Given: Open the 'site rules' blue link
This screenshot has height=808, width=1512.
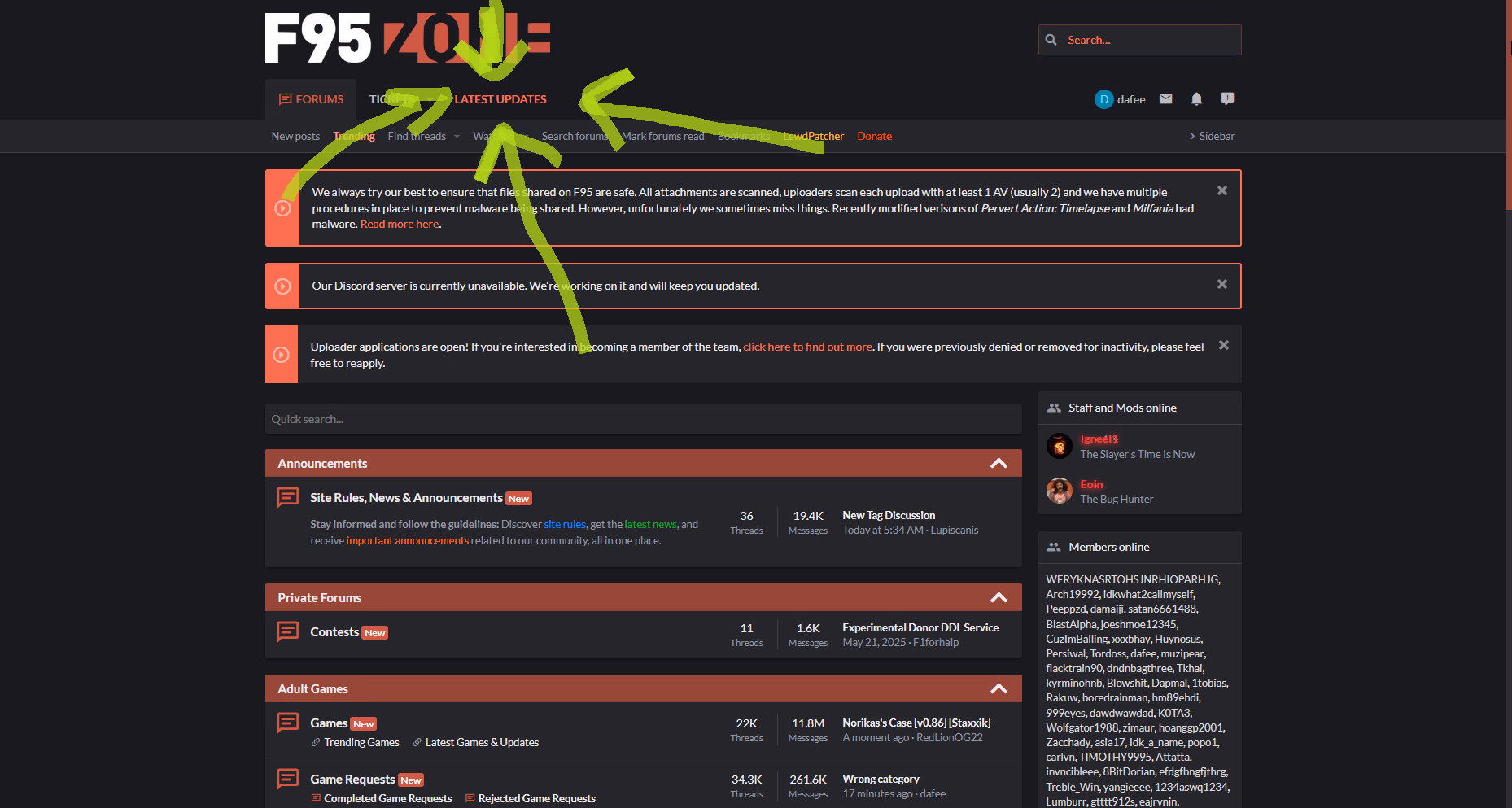Looking at the screenshot, I should click(x=565, y=524).
